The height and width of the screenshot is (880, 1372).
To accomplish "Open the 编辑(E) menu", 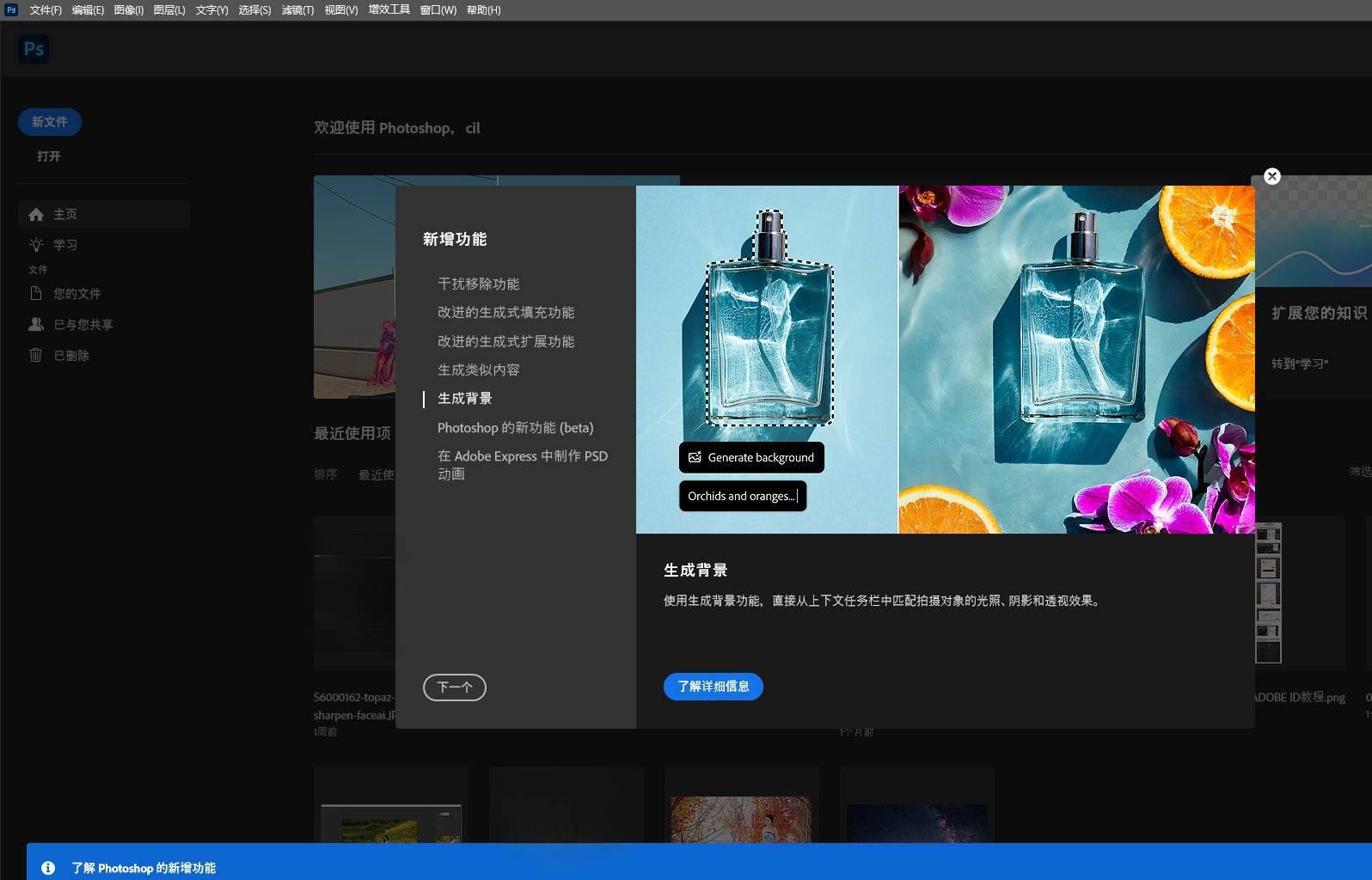I will 88,10.
